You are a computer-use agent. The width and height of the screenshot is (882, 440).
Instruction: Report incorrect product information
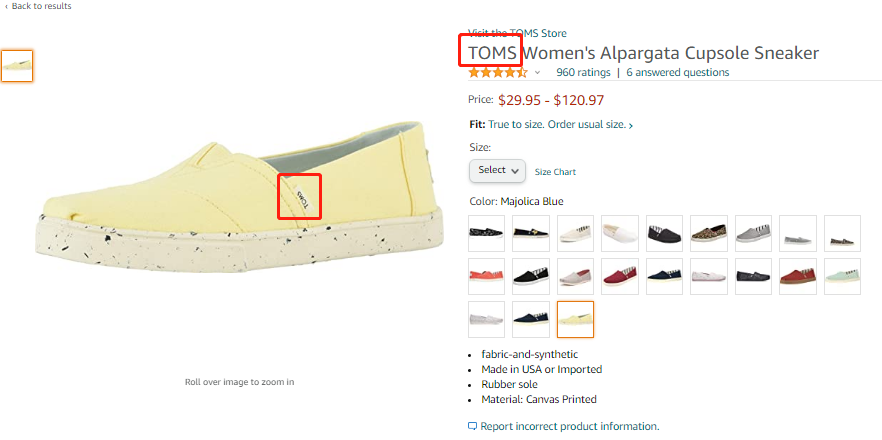[x=569, y=426]
